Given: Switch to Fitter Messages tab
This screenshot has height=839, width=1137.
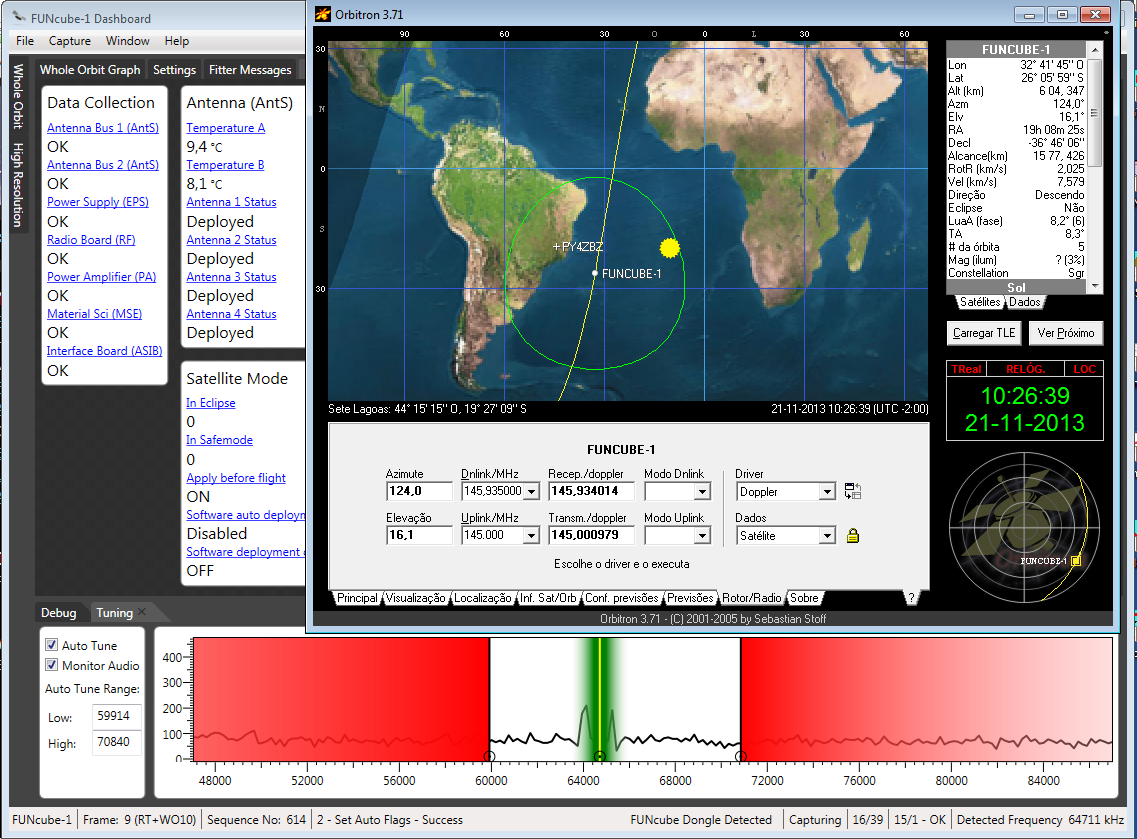Looking at the screenshot, I should point(250,70).
